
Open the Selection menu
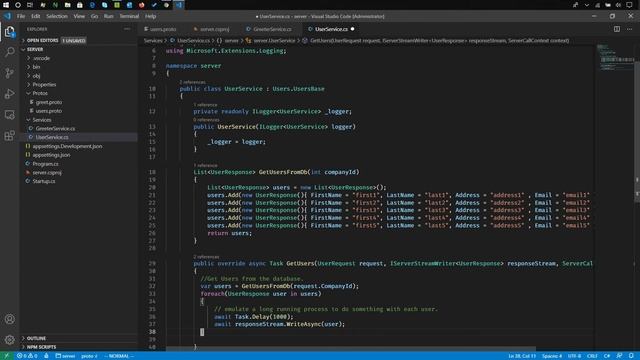tap(57, 16)
